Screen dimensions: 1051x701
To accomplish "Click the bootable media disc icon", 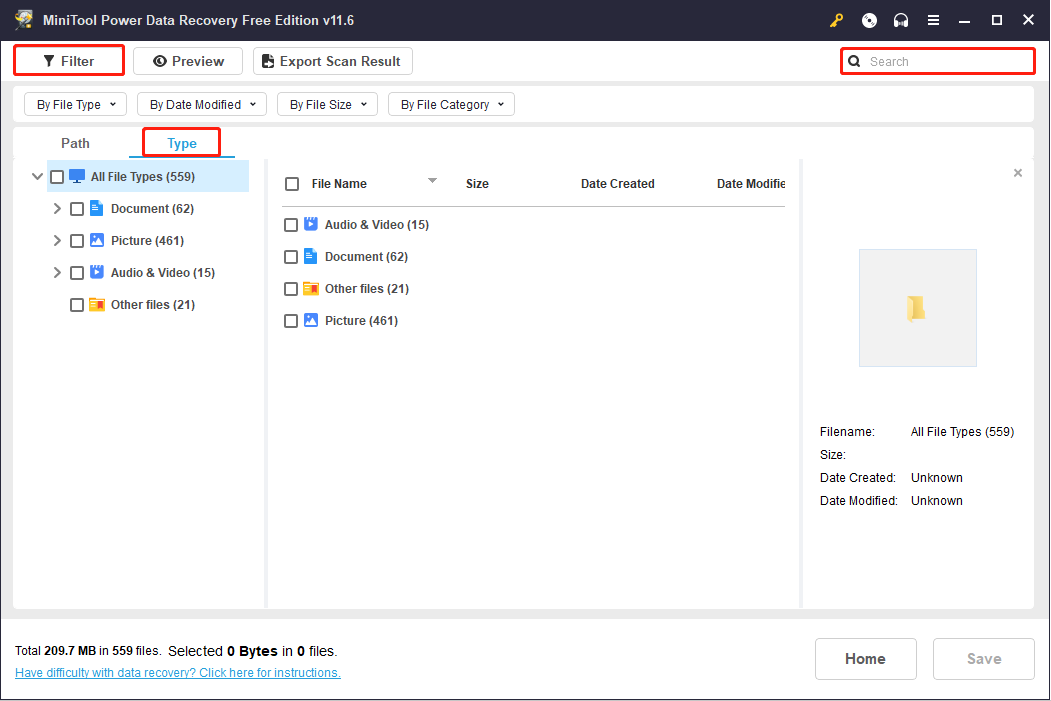I will (869, 20).
